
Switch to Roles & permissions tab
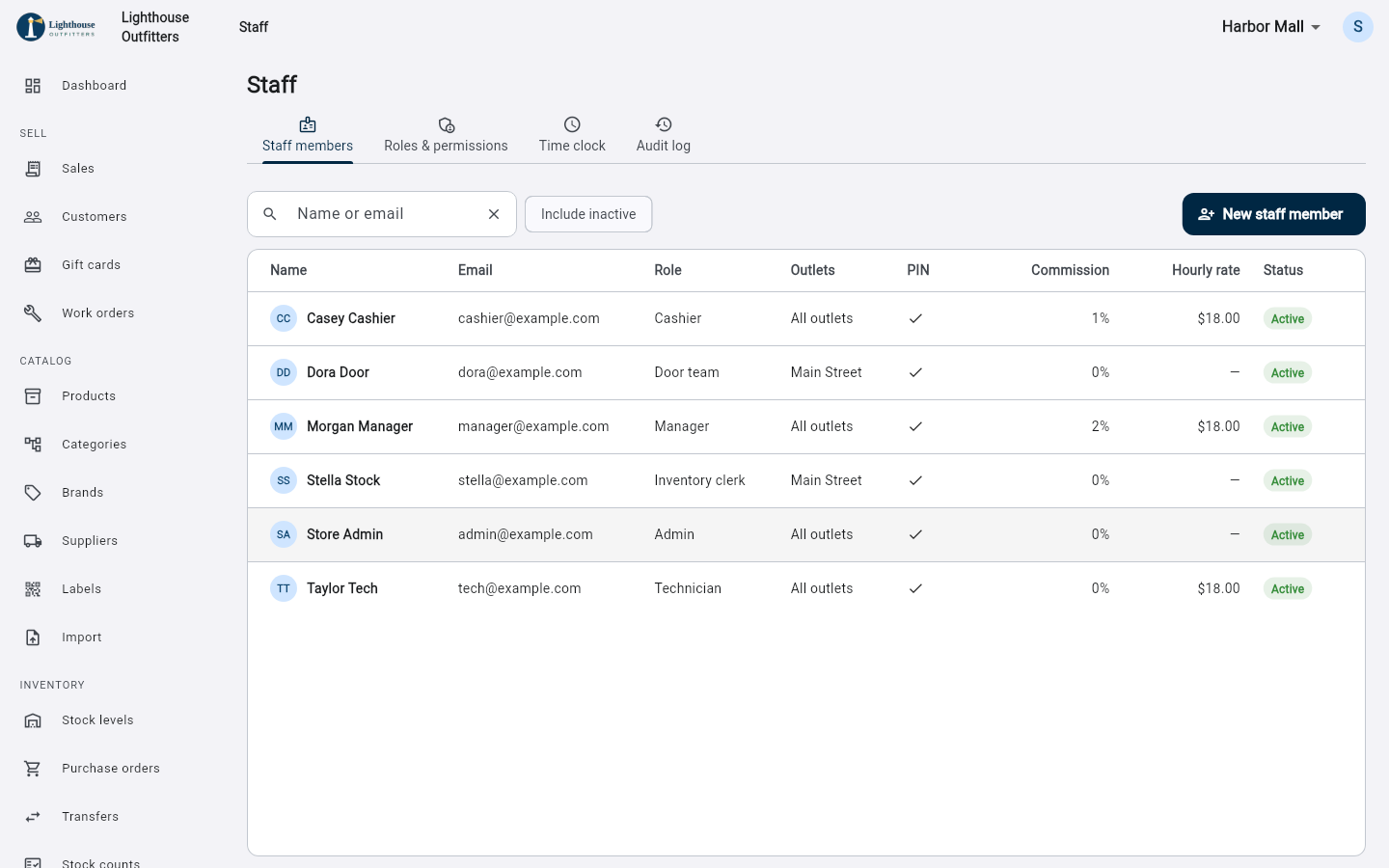(x=446, y=135)
